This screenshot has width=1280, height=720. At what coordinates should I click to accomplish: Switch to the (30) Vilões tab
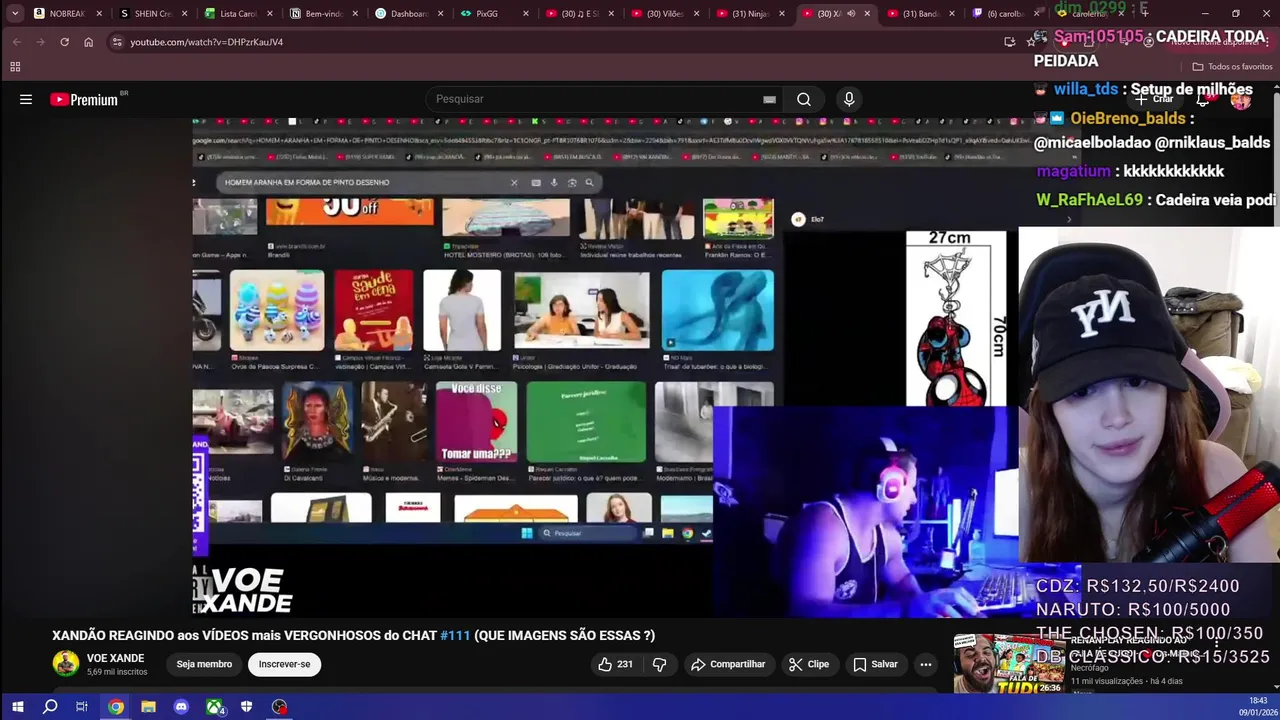664,14
